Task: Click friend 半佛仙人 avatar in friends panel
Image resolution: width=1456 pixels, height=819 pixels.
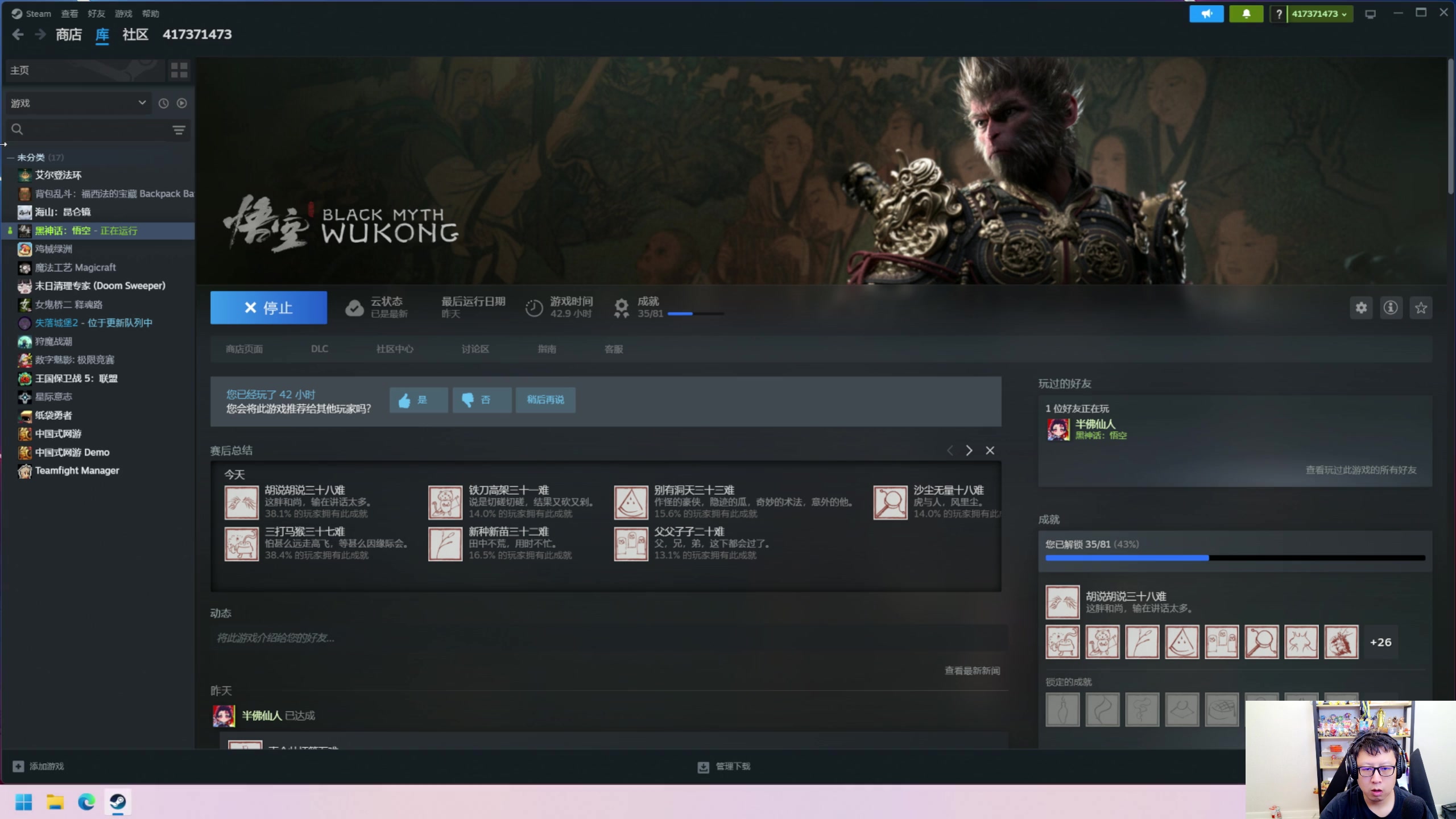Action: pos(1058,429)
